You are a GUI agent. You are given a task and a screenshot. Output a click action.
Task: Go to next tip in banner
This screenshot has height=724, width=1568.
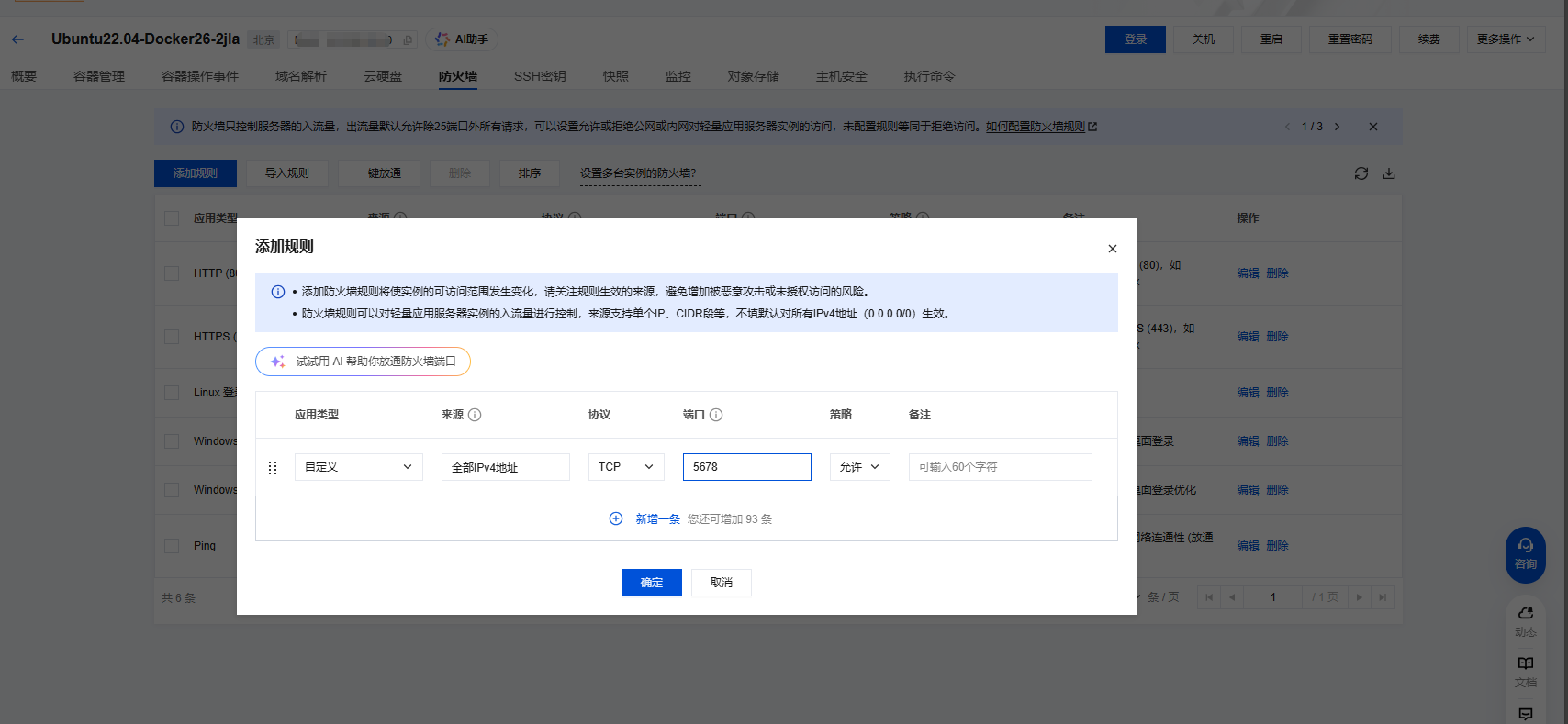1338,127
